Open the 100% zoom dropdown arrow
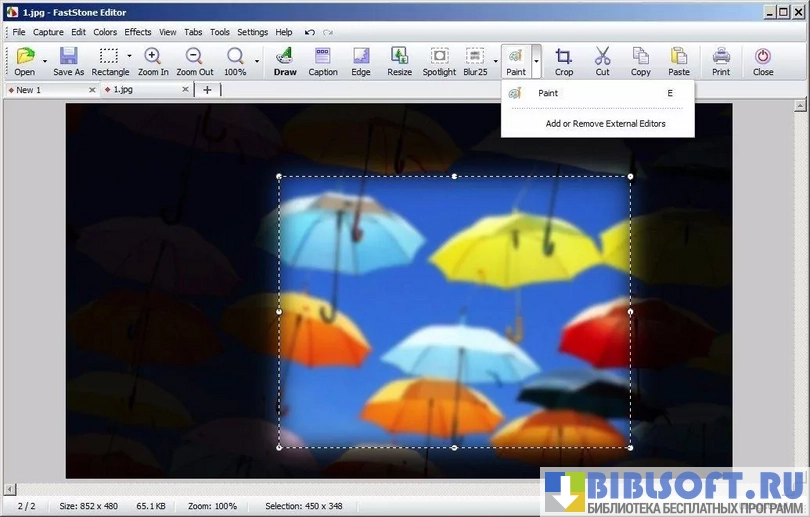The image size is (810, 517). tap(256, 61)
